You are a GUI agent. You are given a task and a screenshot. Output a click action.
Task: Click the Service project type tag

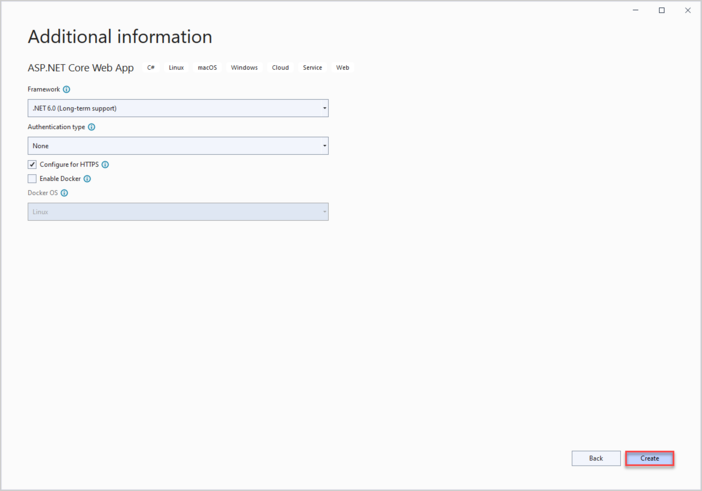312,68
